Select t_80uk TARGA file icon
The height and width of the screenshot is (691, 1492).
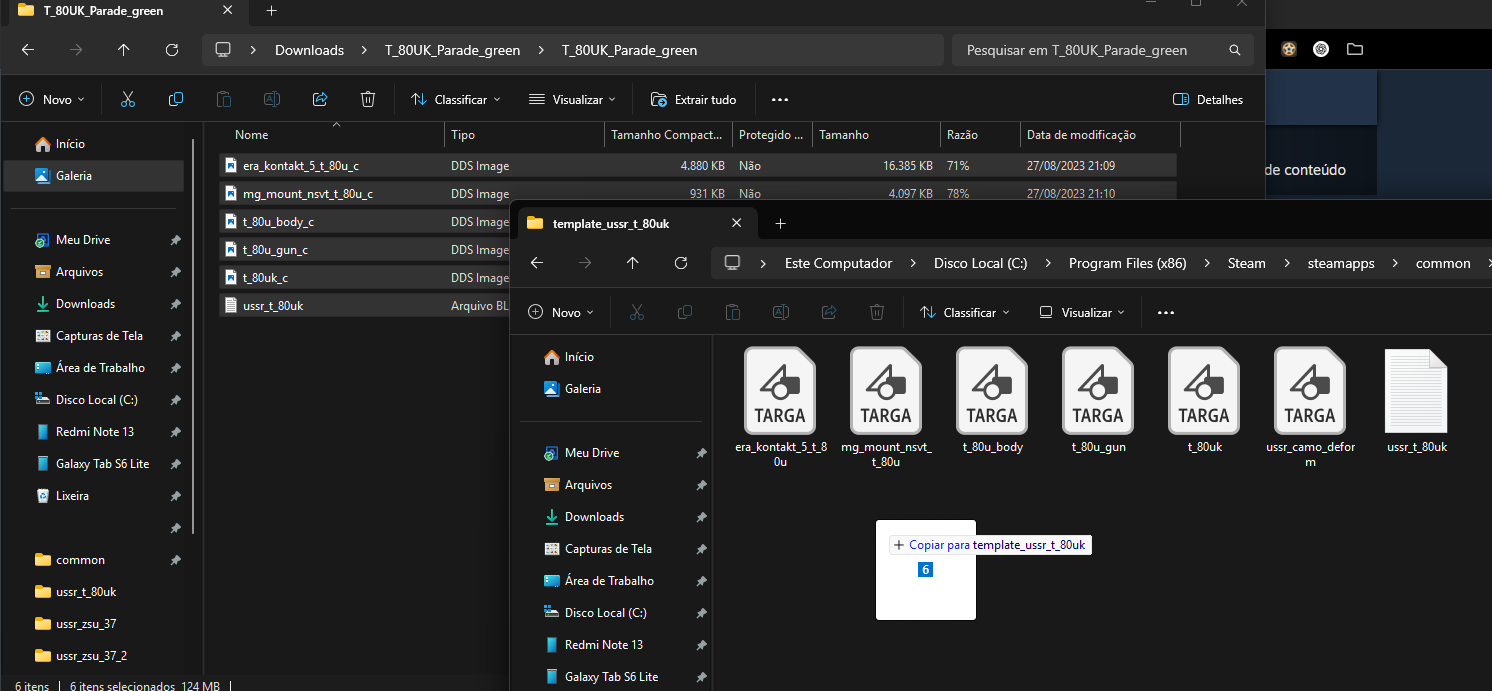click(x=1204, y=391)
